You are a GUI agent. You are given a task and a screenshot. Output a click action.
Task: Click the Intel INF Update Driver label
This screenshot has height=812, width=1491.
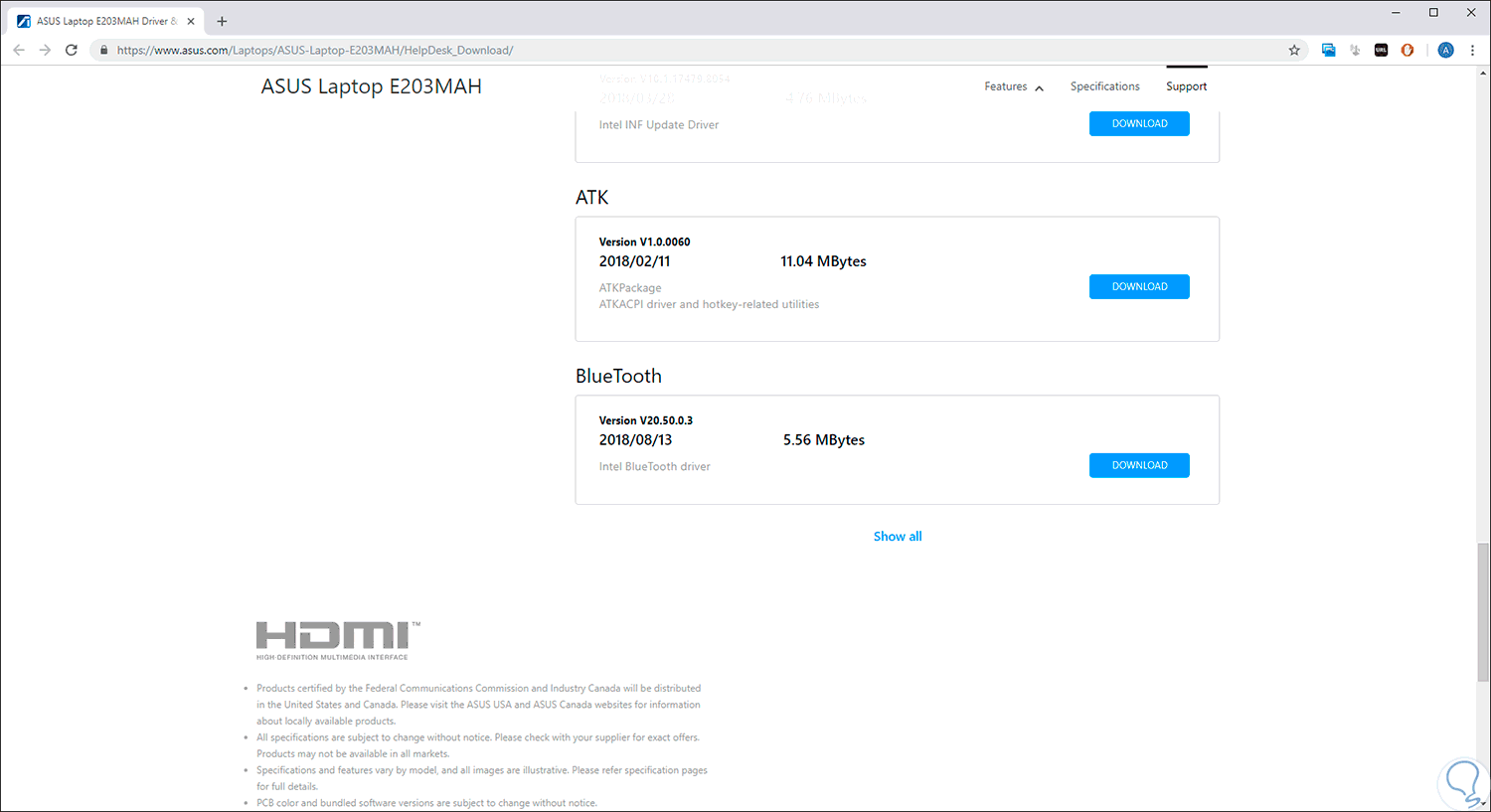pos(658,124)
